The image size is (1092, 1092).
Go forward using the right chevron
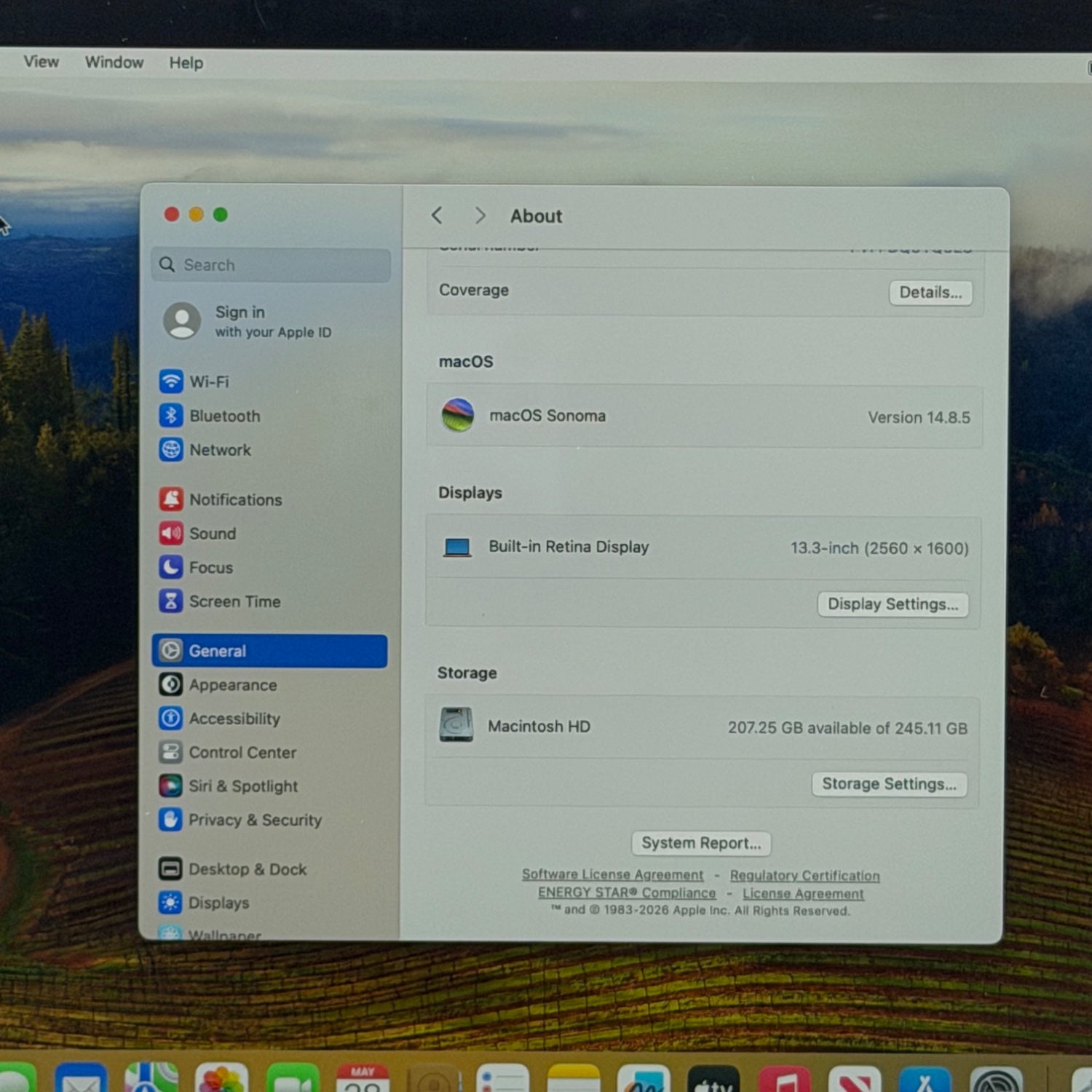click(480, 215)
